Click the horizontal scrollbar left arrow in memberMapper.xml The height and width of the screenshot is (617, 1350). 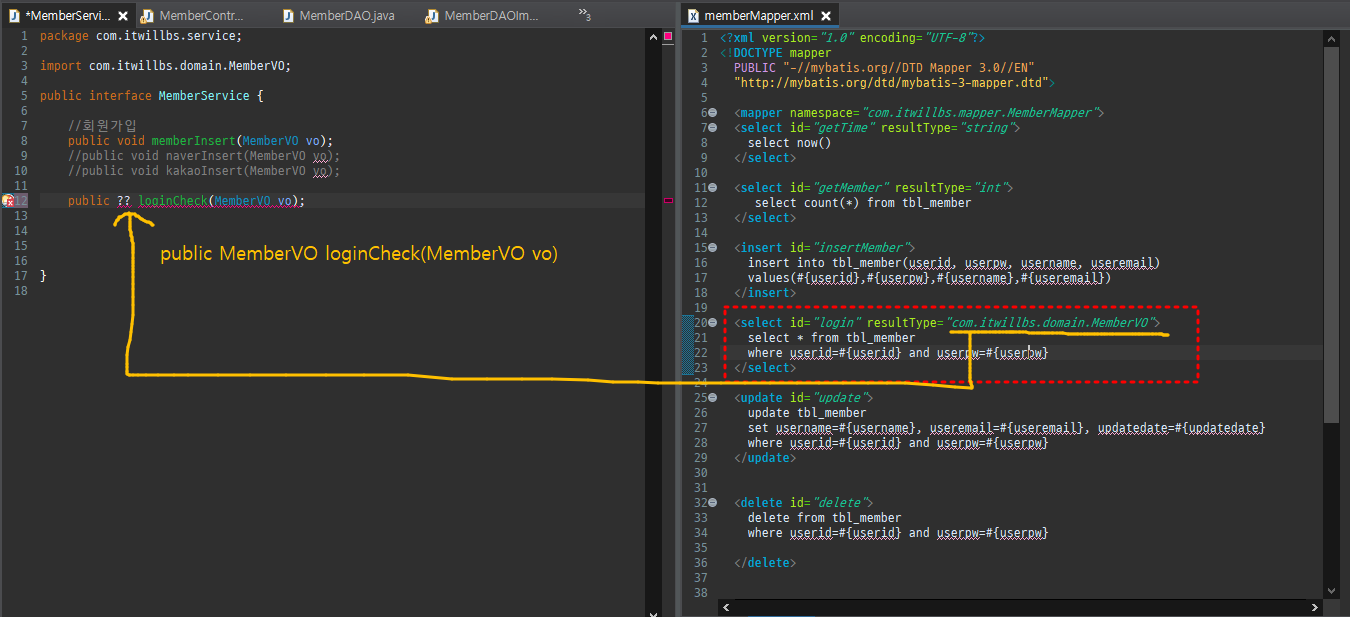[x=725, y=607]
